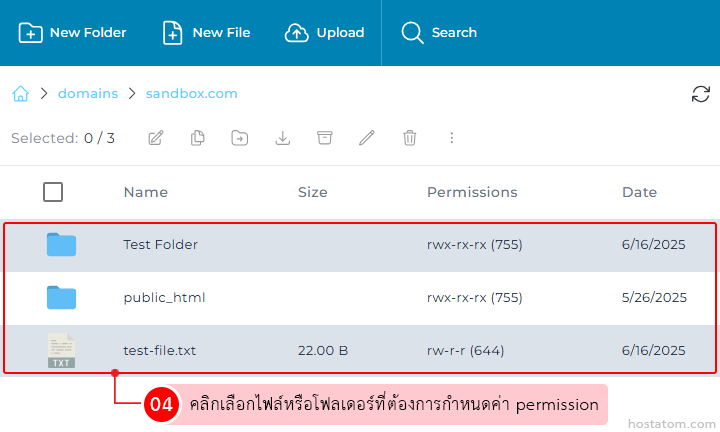Screen dimensions: 720x432
Task: Open the Search tool
Action: (439, 33)
